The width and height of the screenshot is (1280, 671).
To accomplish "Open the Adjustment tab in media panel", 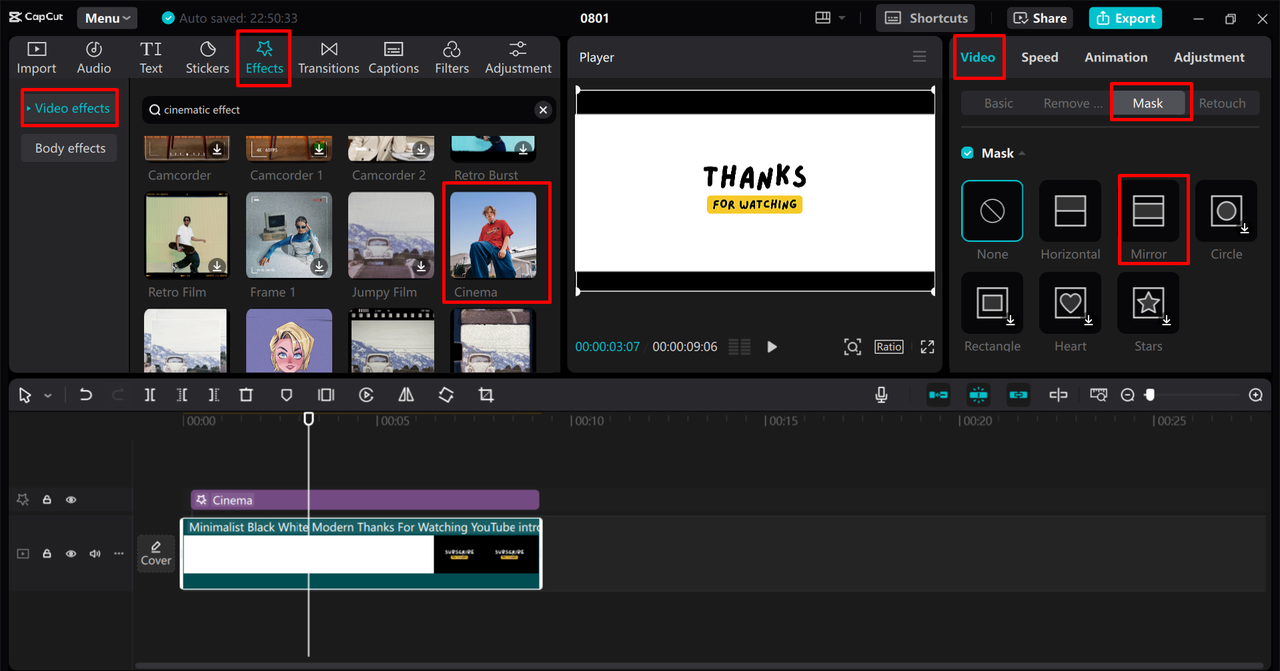I will coord(518,58).
